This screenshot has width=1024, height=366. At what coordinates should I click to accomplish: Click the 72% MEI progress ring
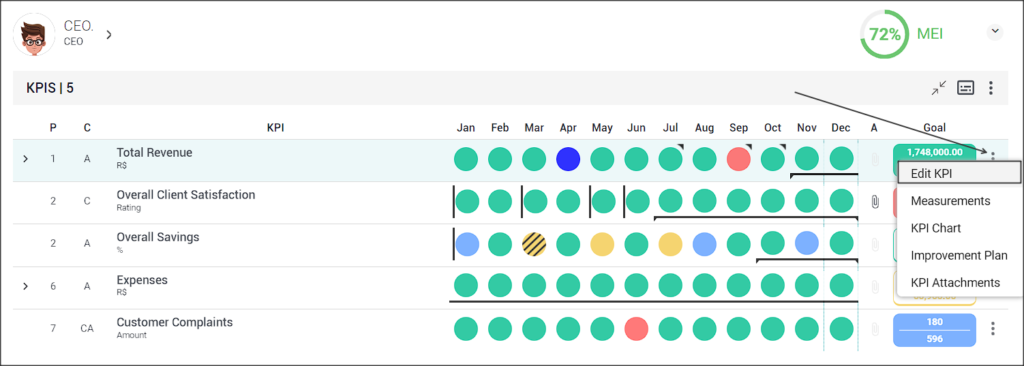coord(884,34)
